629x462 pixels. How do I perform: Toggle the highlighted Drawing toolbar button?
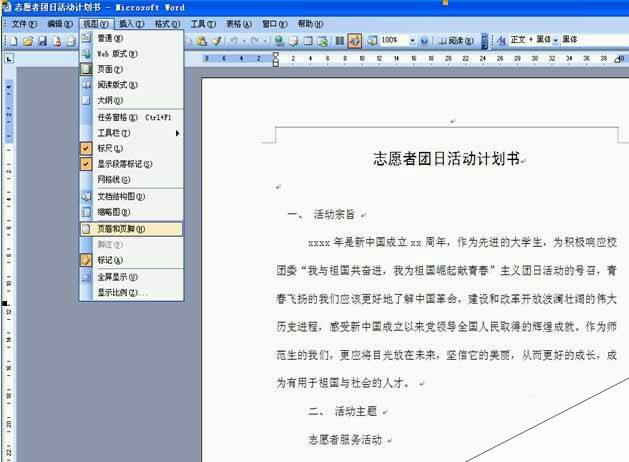click(x=355, y=41)
